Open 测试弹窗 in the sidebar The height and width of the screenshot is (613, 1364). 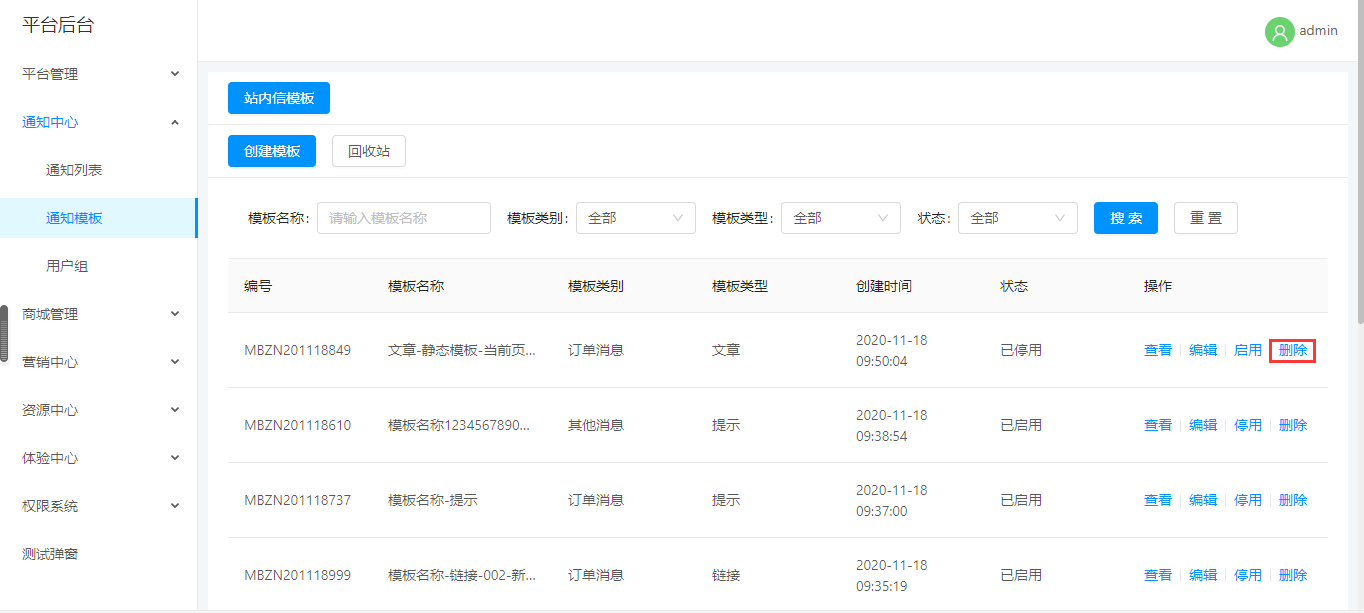[98, 554]
